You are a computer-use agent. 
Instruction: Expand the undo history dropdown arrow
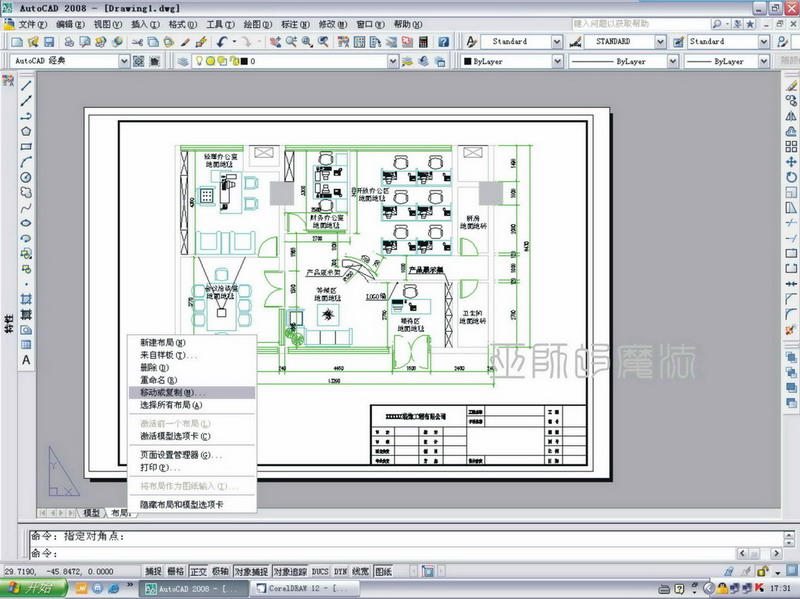234,42
